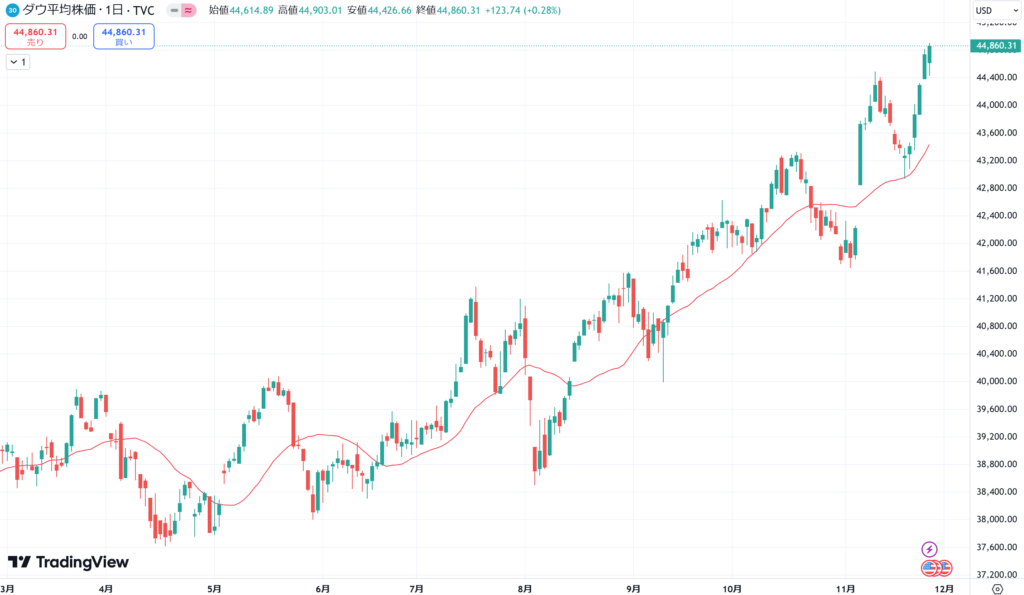
Task: Click the 8月 label on time axis
Action: pyautogui.click(x=525, y=589)
